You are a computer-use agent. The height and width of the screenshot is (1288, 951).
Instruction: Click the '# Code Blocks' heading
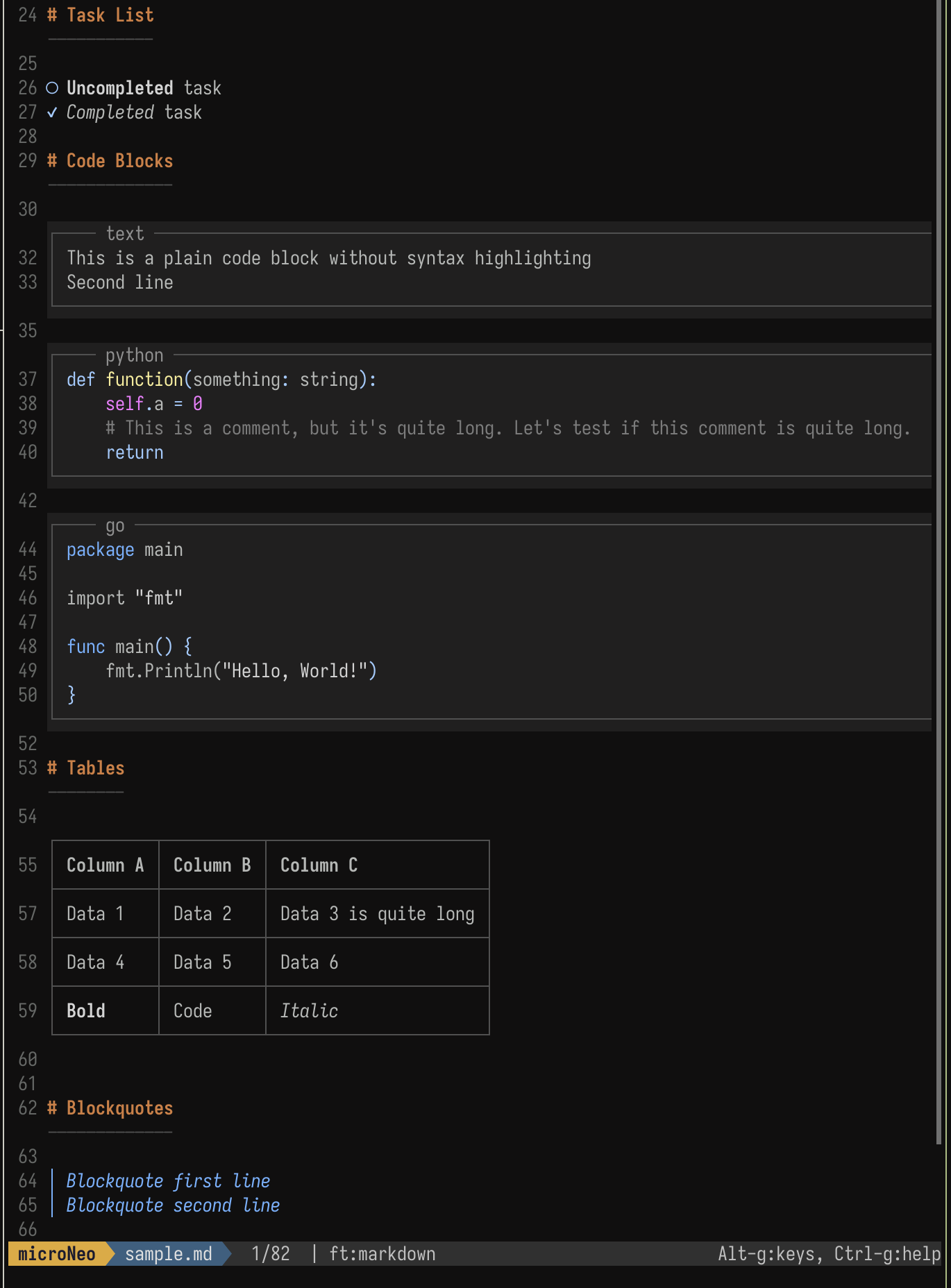click(110, 161)
